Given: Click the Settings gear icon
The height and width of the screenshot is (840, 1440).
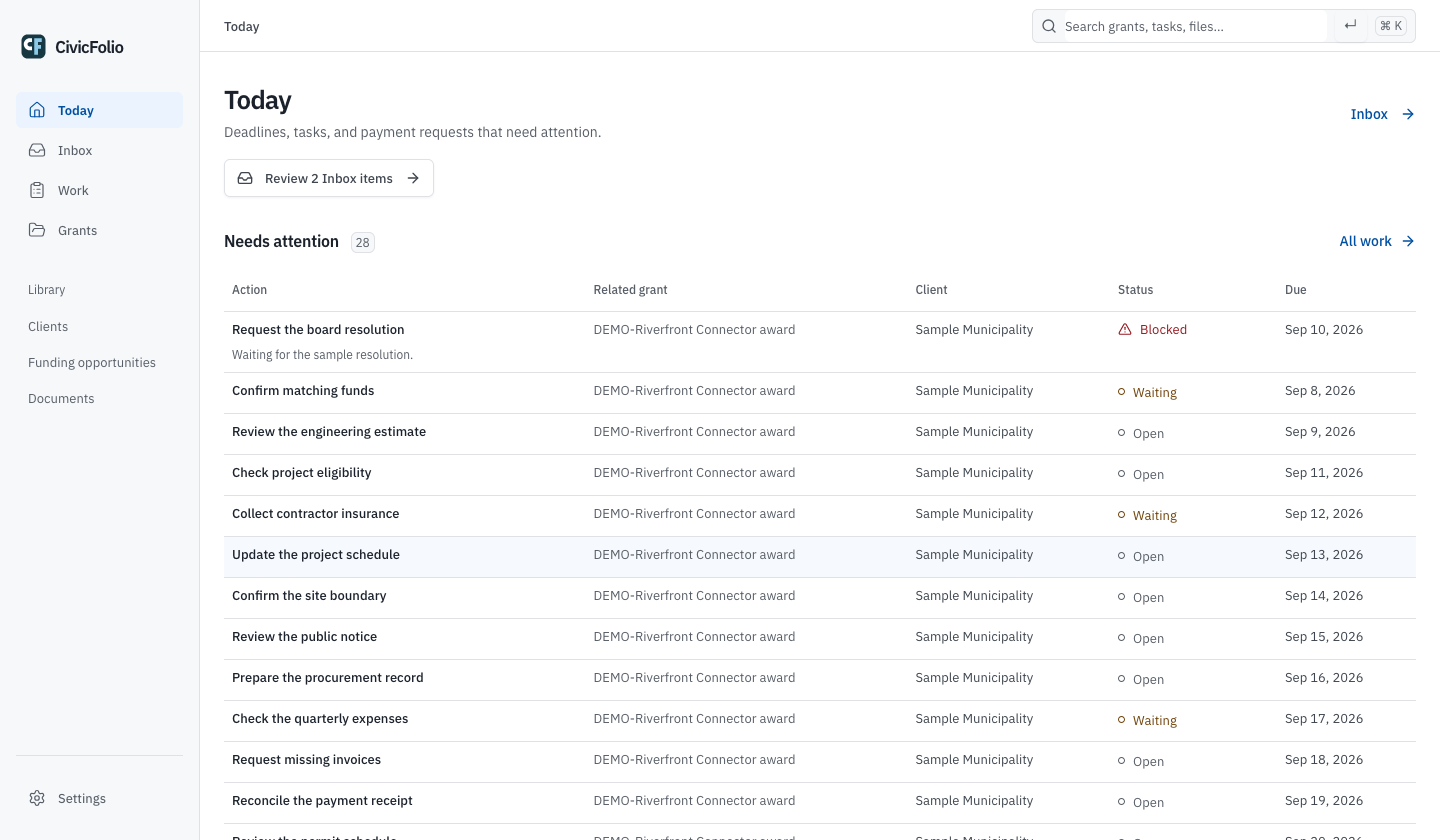Looking at the screenshot, I should [37, 798].
